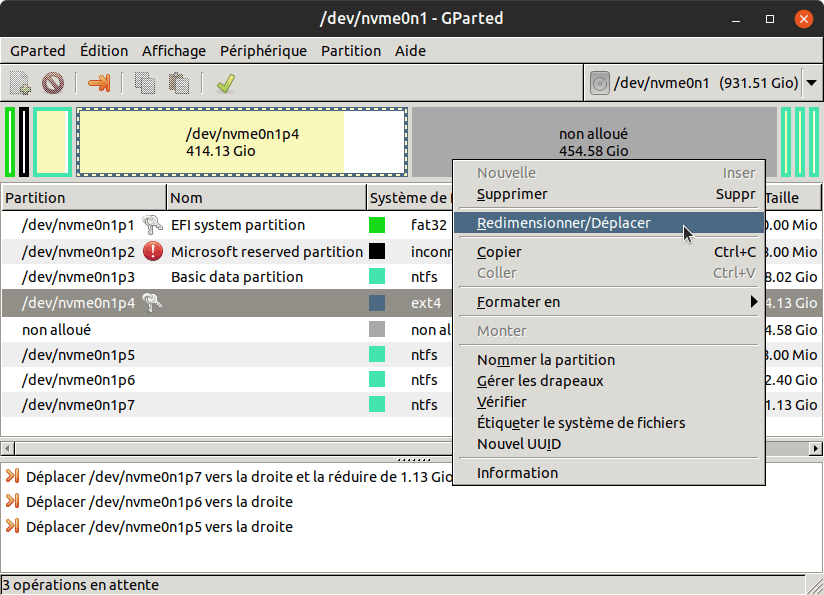Select Supprimer in the context menu

[512, 194]
